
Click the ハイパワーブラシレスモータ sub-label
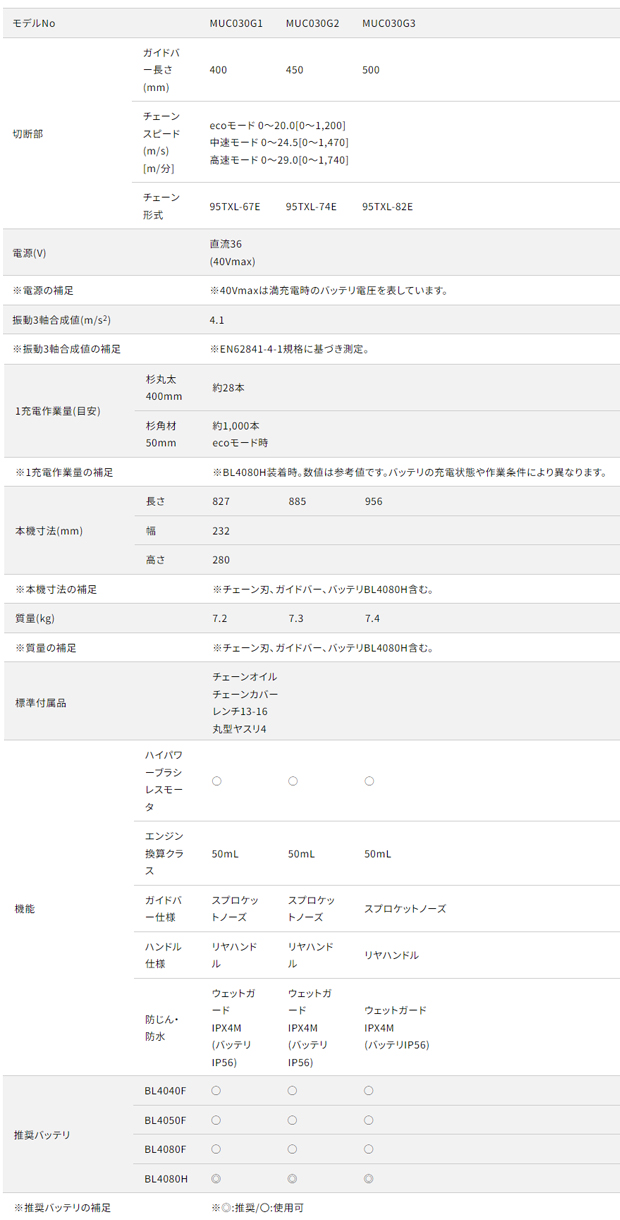(x=164, y=781)
